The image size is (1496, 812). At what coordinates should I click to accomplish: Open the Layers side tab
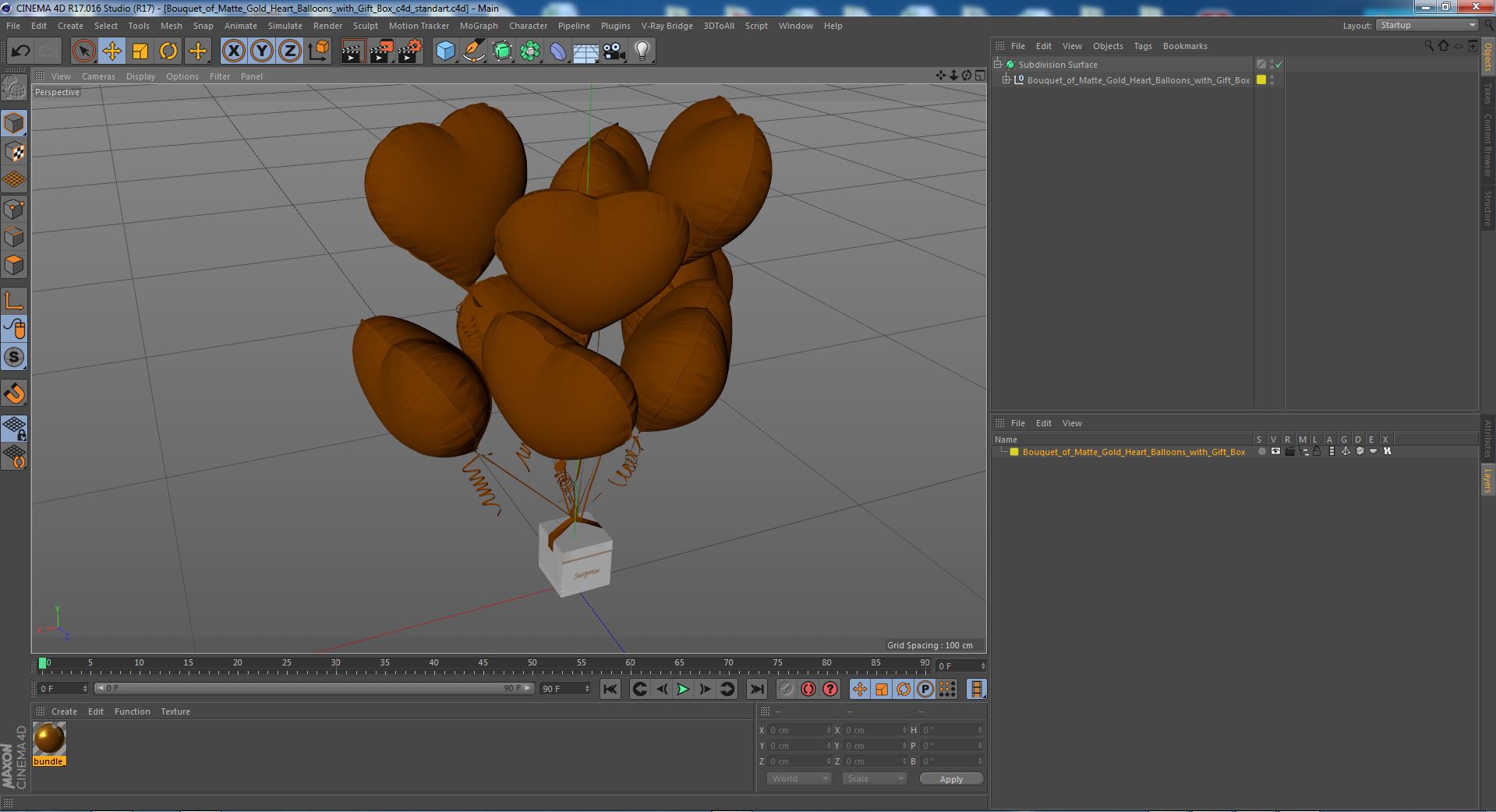[x=1487, y=480]
